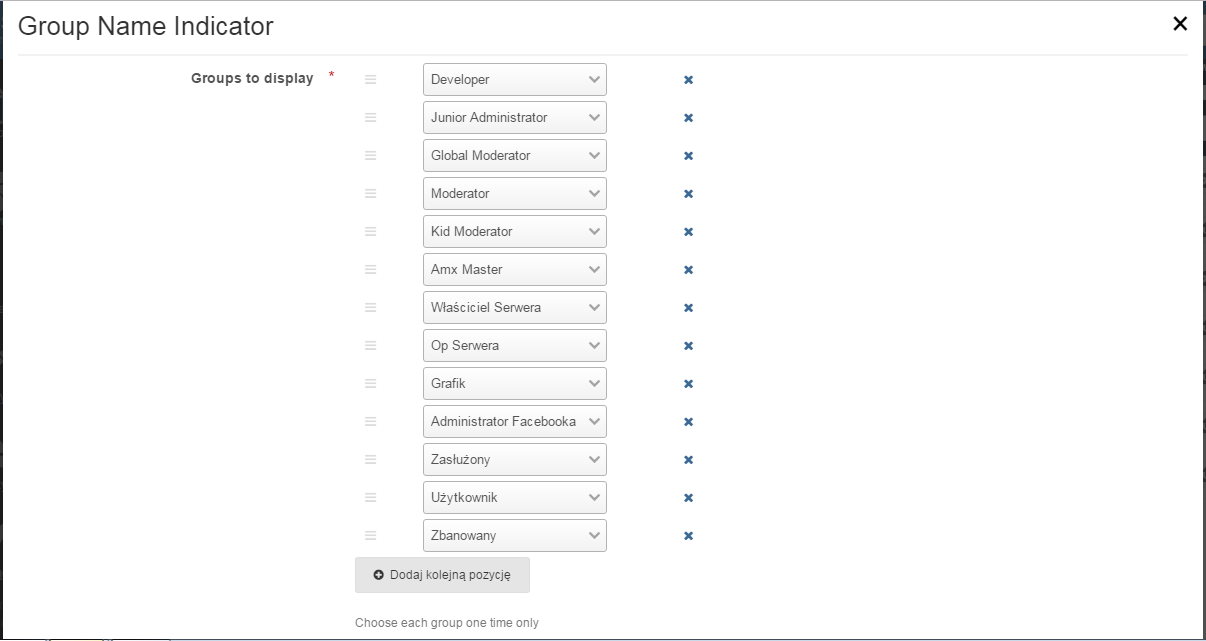Image resolution: width=1206 pixels, height=641 pixels.
Task: Expand the Właściciel Serwera dropdown
Action: click(x=514, y=308)
